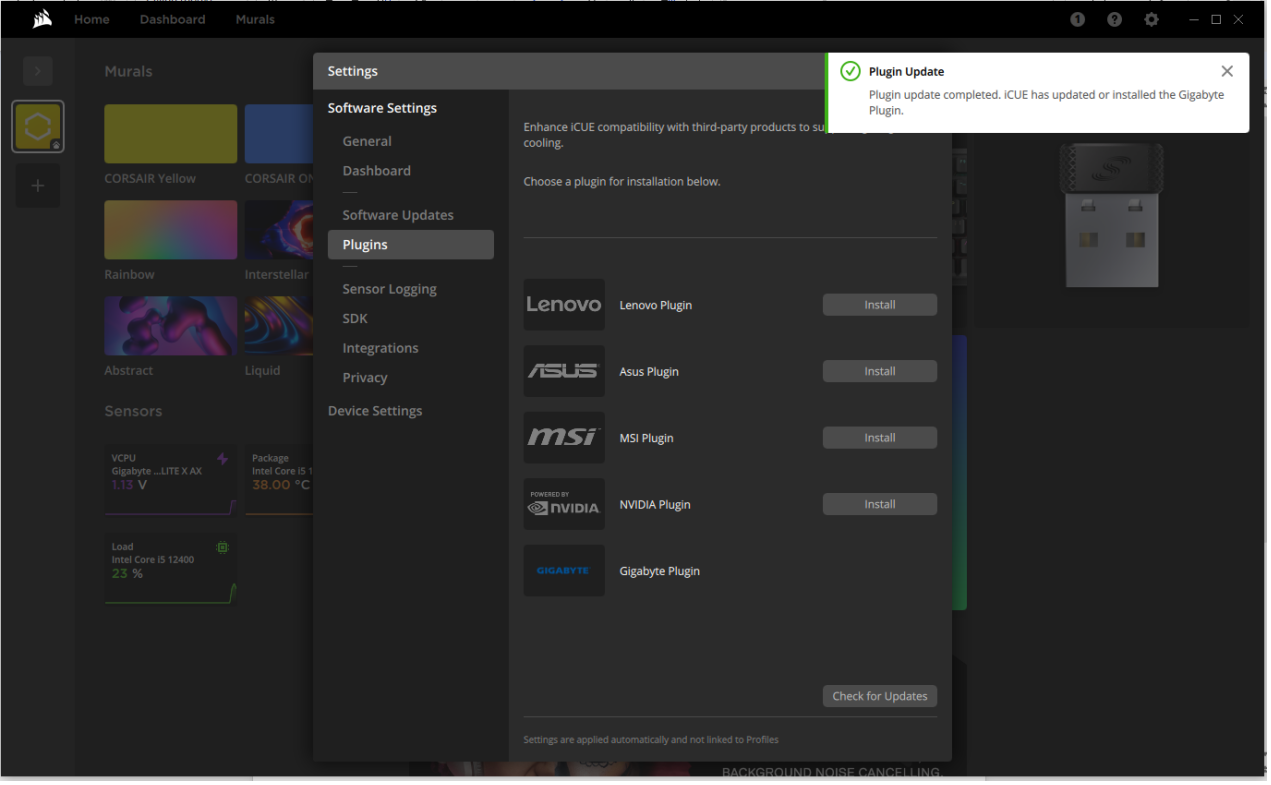
Task: Open the VCPU voltage sensor card
Action: click(171, 481)
